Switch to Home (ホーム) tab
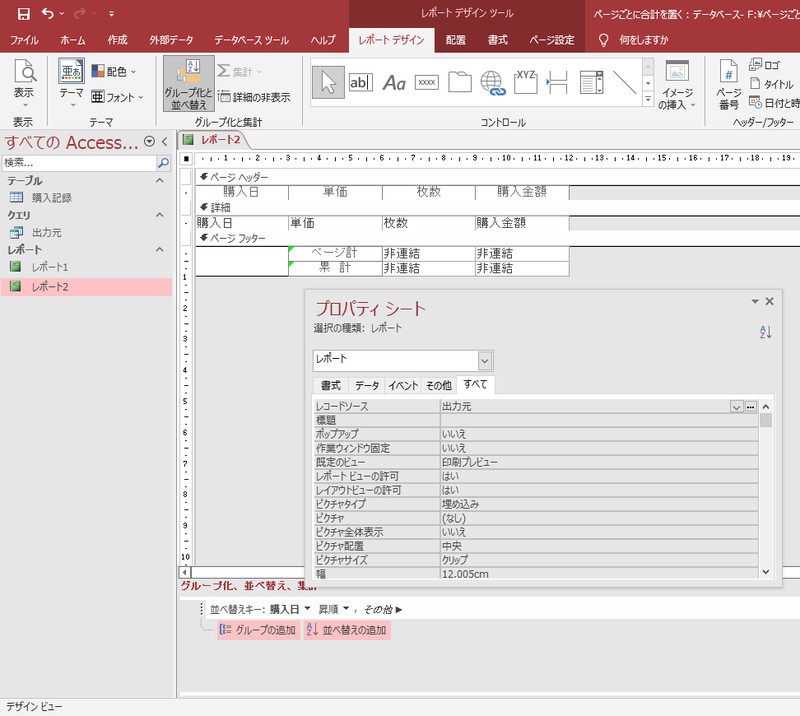This screenshot has width=800, height=716. (x=72, y=40)
